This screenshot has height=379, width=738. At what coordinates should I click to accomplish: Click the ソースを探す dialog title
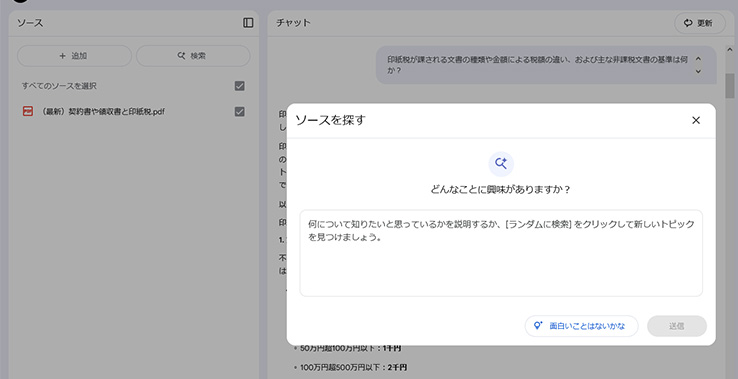330,121
